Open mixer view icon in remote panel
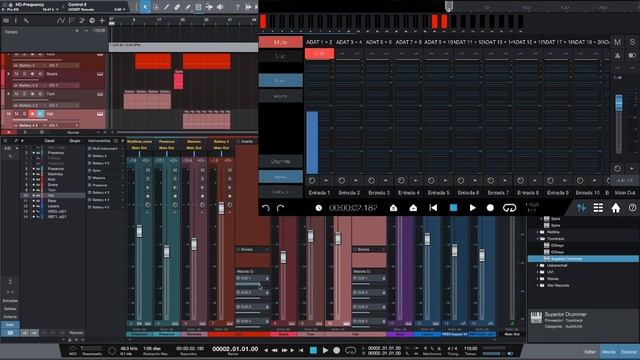The width and height of the screenshot is (640, 360). point(581,208)
